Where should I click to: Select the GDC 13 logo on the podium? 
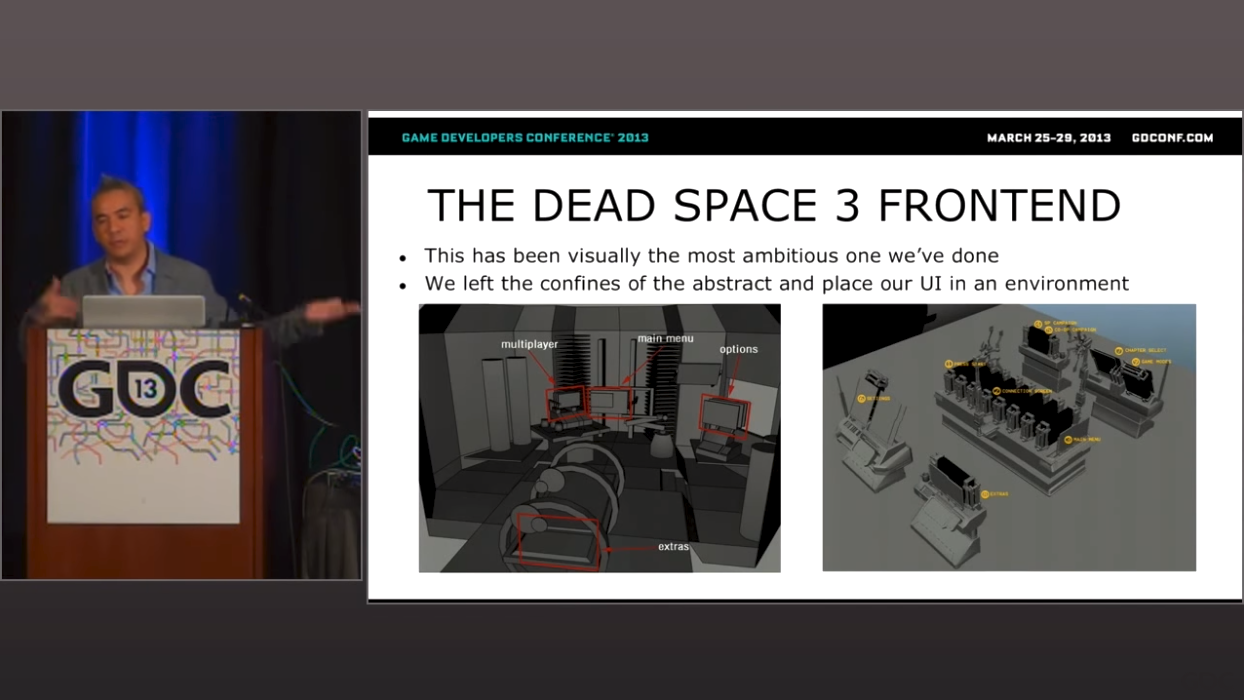[143, 387]
